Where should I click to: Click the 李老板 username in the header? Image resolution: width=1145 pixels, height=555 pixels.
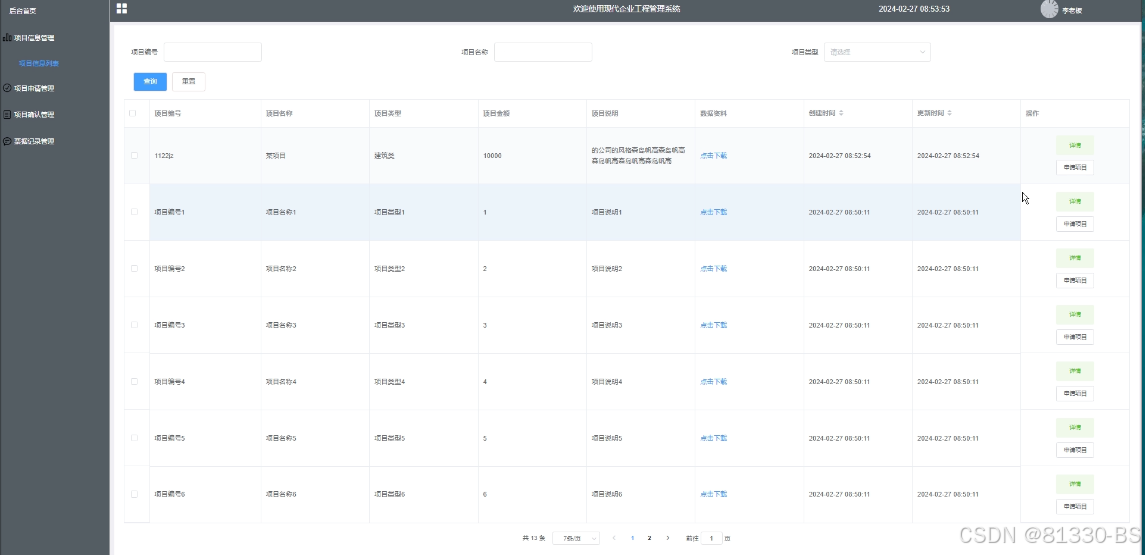[x=1072, y=11]
